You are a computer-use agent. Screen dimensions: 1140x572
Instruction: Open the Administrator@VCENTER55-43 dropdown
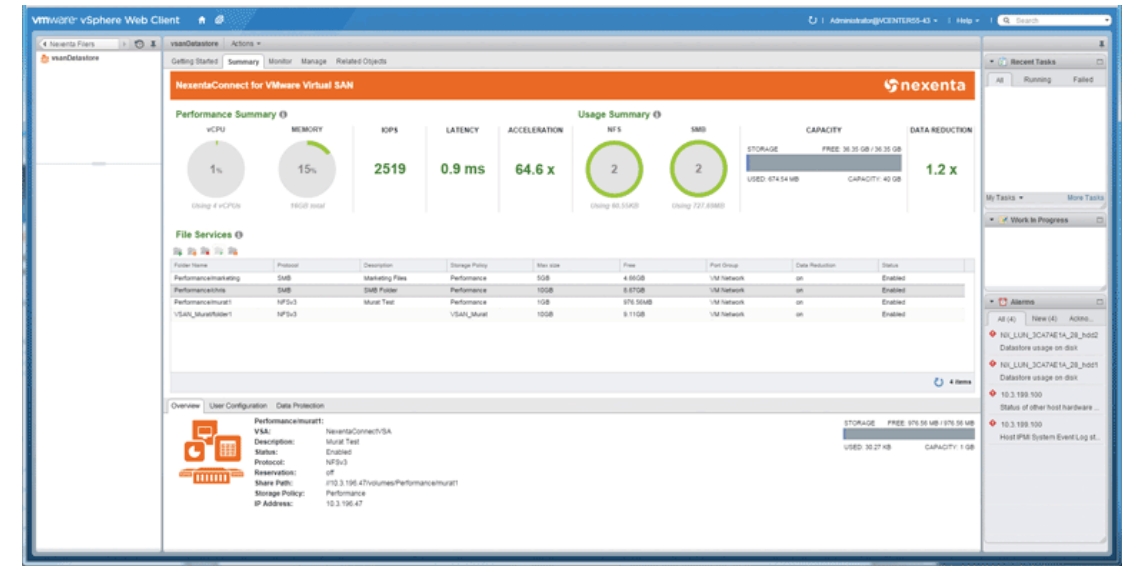pos(883,20)
